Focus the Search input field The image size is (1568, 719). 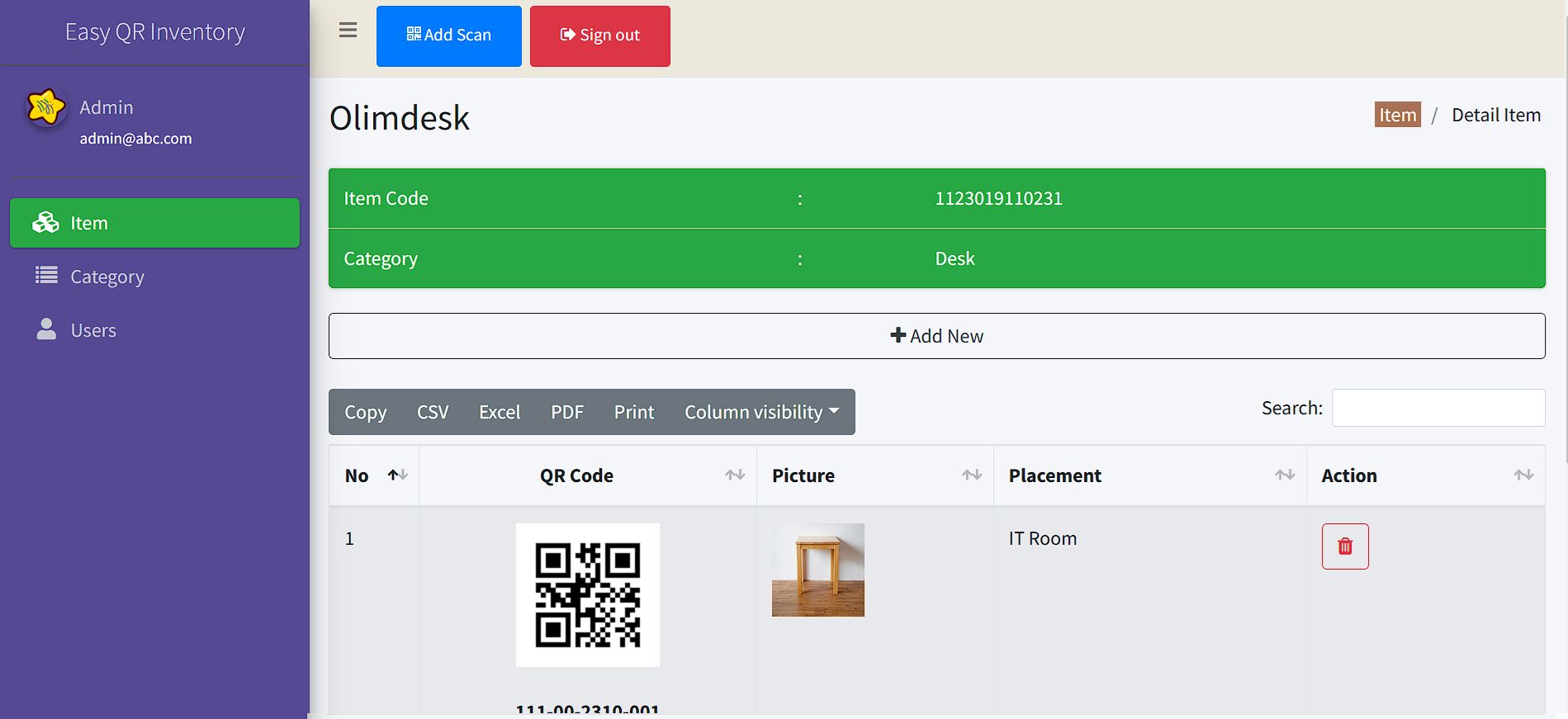pyautogui.click(x=1438, y=408)
